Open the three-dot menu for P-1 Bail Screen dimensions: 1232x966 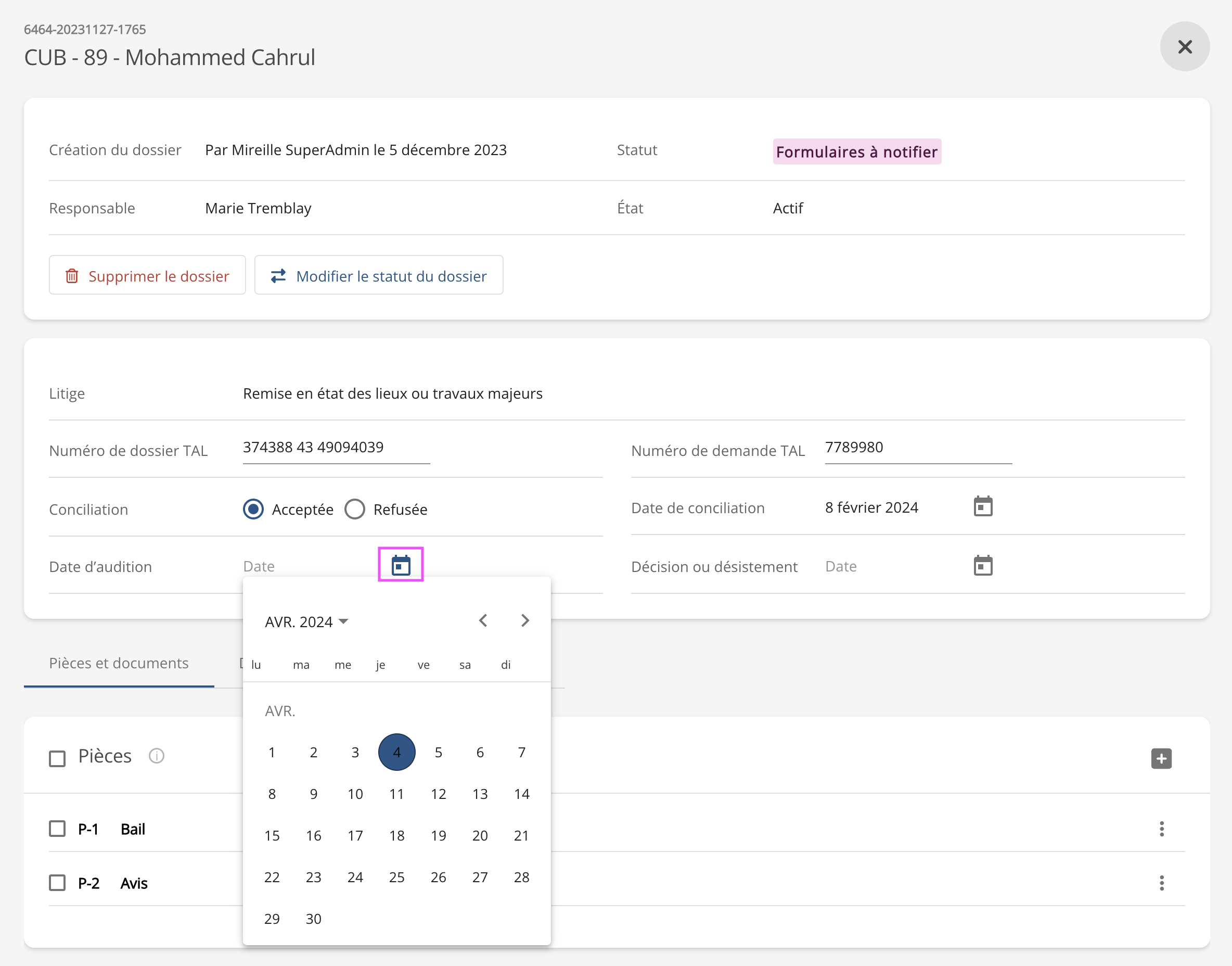pos(1161,829)
